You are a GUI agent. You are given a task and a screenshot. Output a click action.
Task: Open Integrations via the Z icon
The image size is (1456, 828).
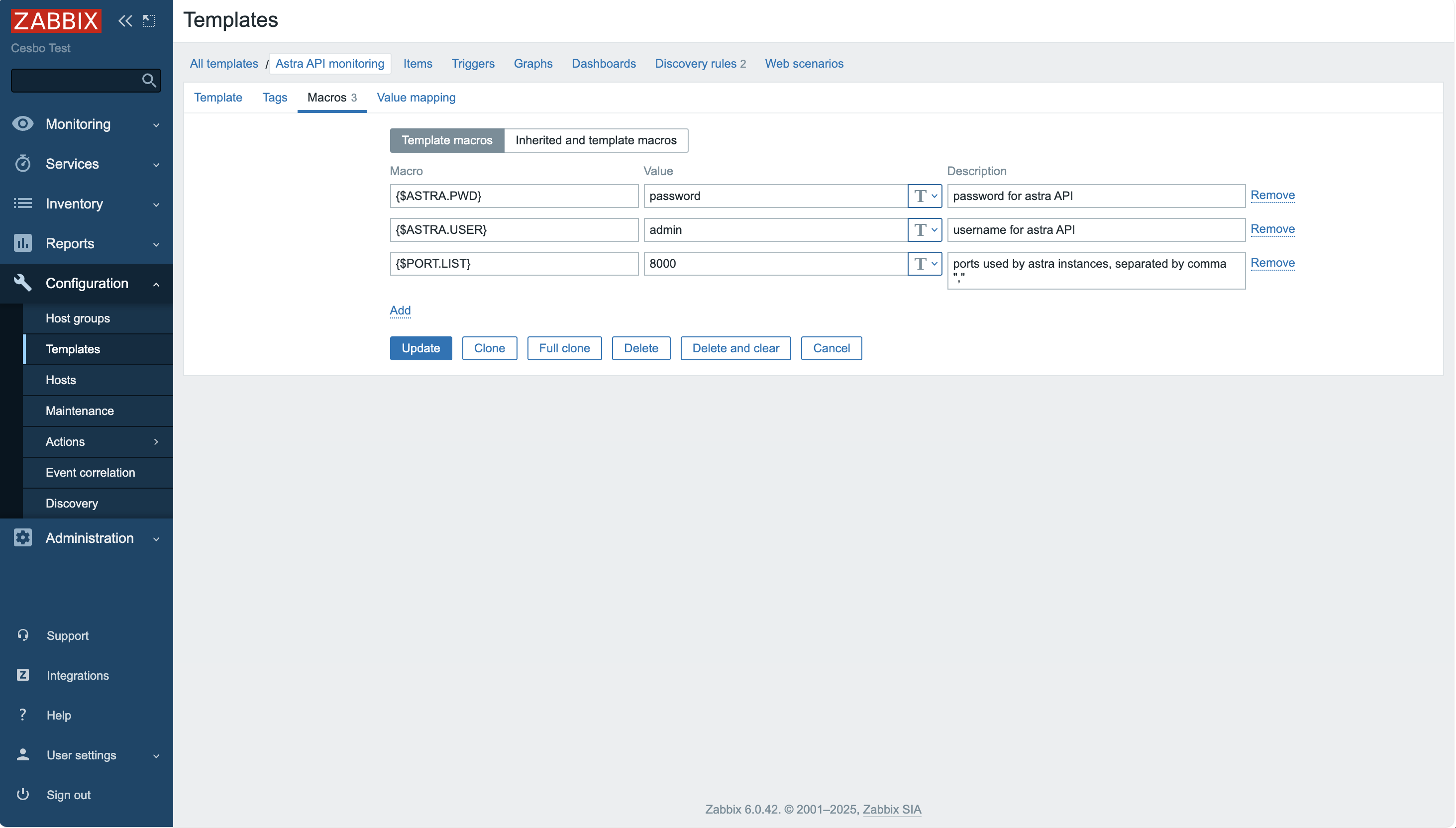tap(22, 674)
